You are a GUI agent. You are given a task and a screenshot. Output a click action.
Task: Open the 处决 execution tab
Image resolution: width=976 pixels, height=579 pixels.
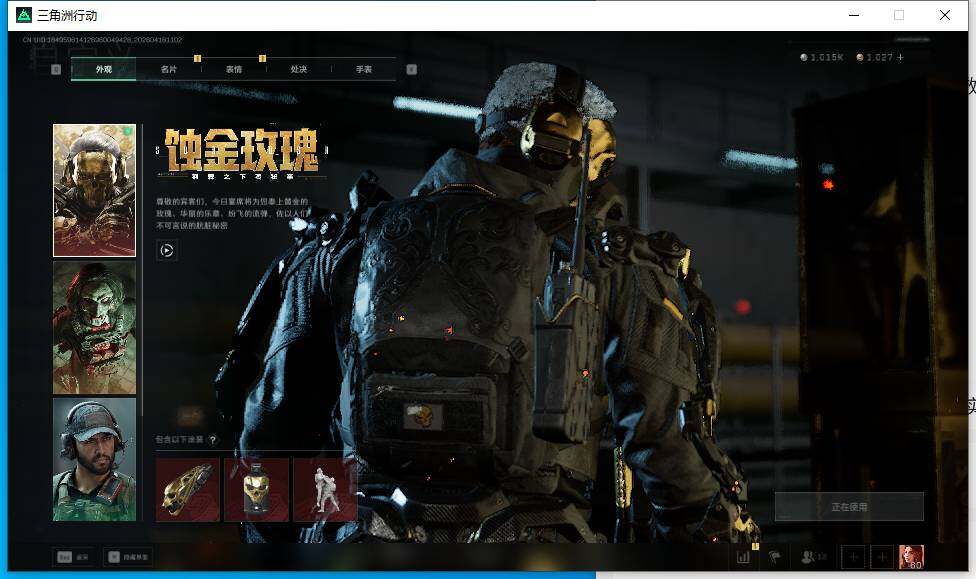click(x=299, y=69)
